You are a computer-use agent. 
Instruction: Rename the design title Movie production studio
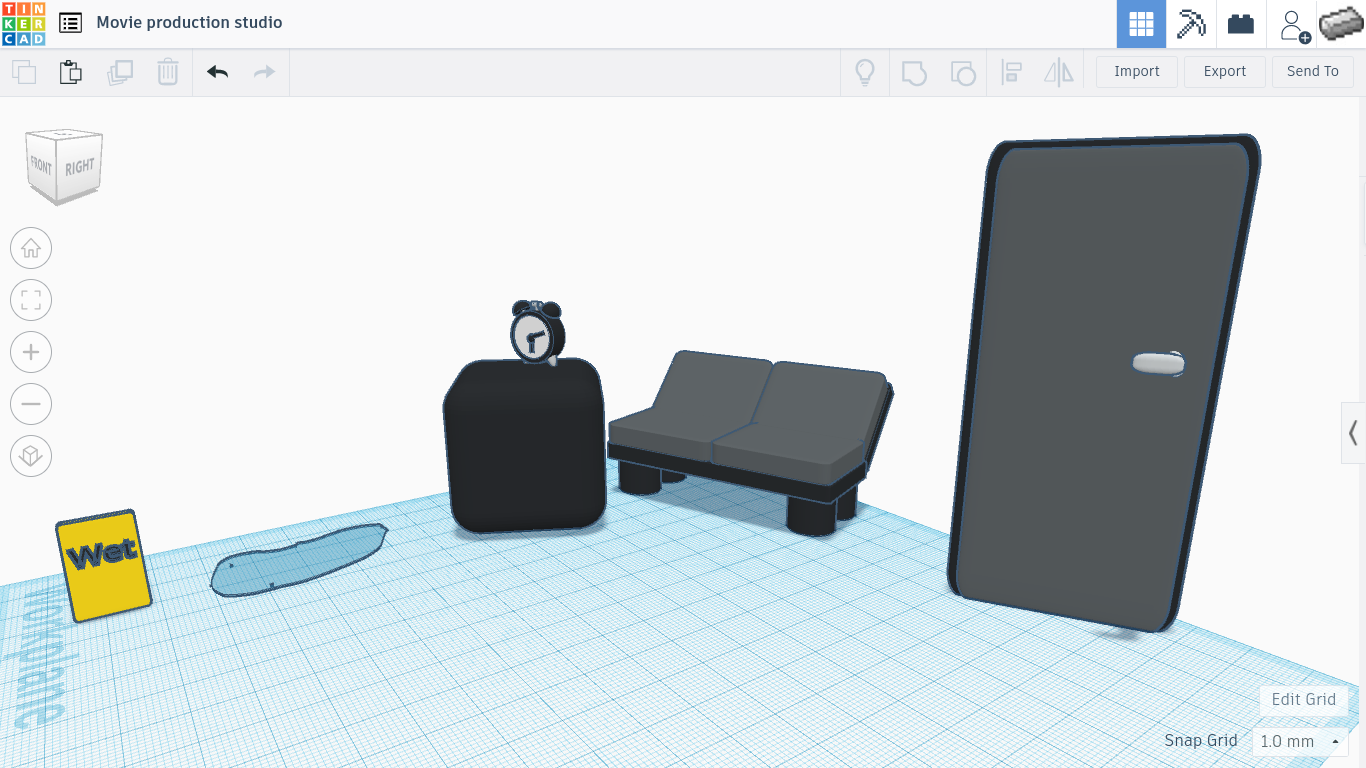tap(189, 22)
